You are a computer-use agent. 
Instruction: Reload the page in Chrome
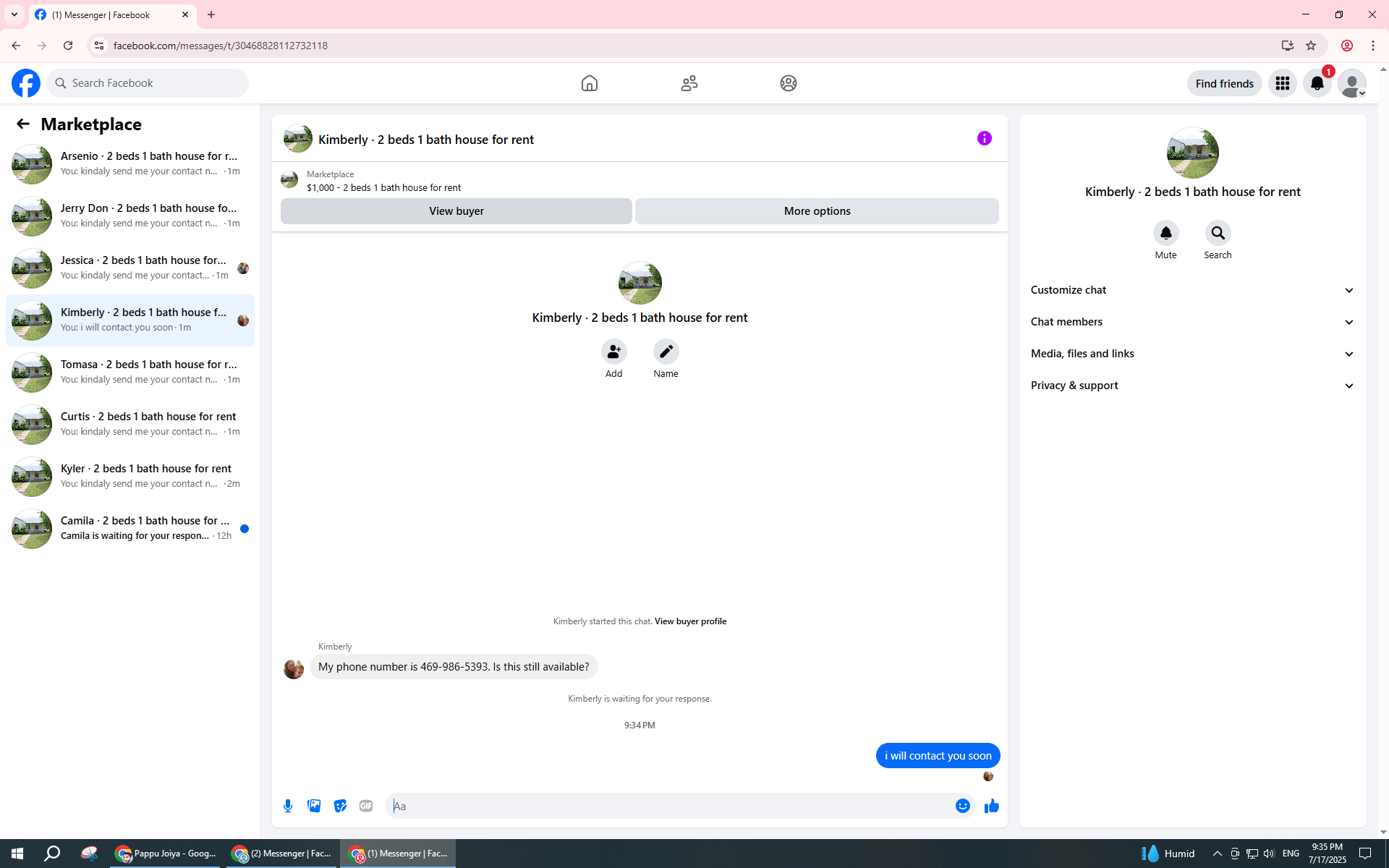point(68,46)
